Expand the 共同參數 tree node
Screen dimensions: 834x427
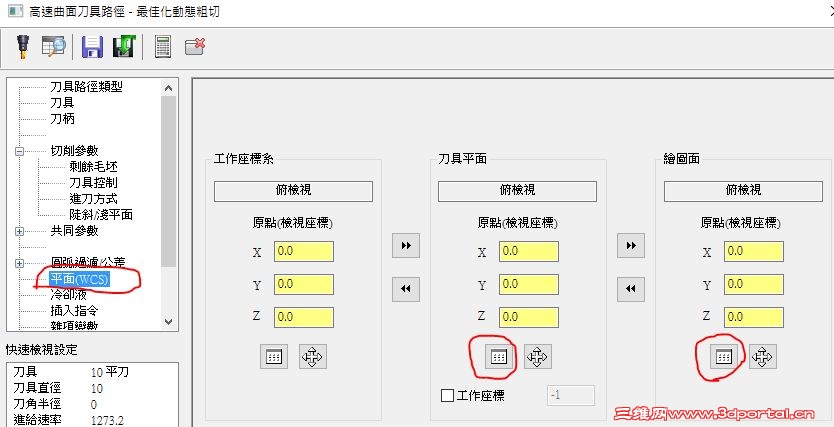click(19, 231)
